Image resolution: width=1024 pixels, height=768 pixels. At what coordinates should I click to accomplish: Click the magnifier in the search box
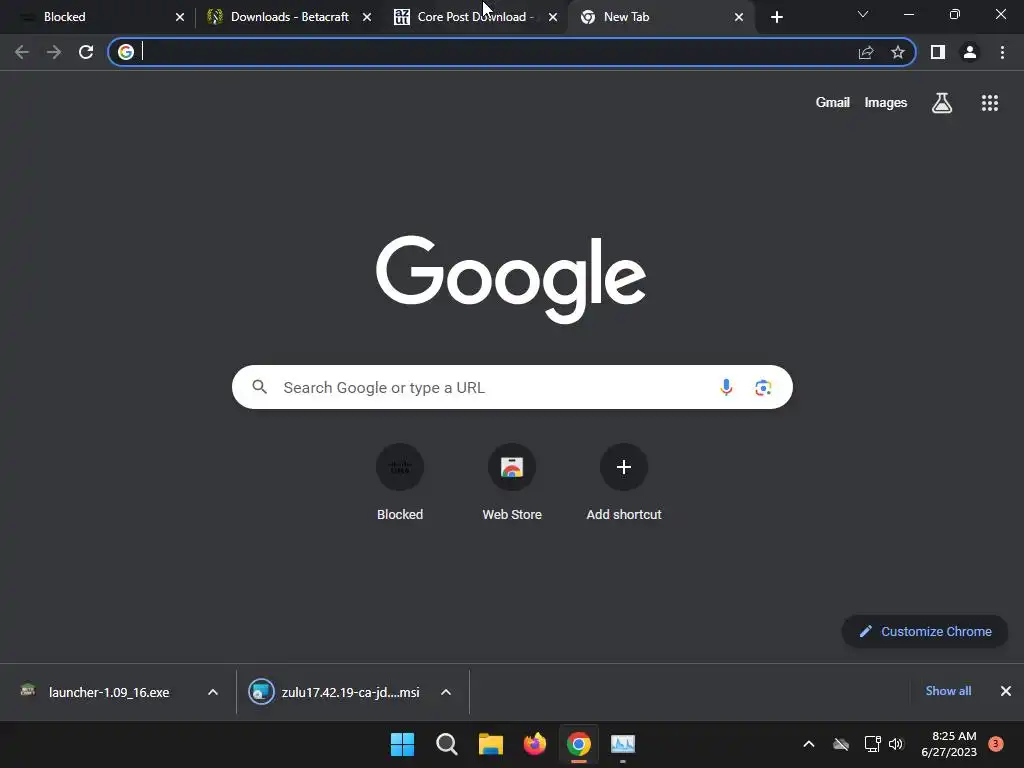pos(260,387)
